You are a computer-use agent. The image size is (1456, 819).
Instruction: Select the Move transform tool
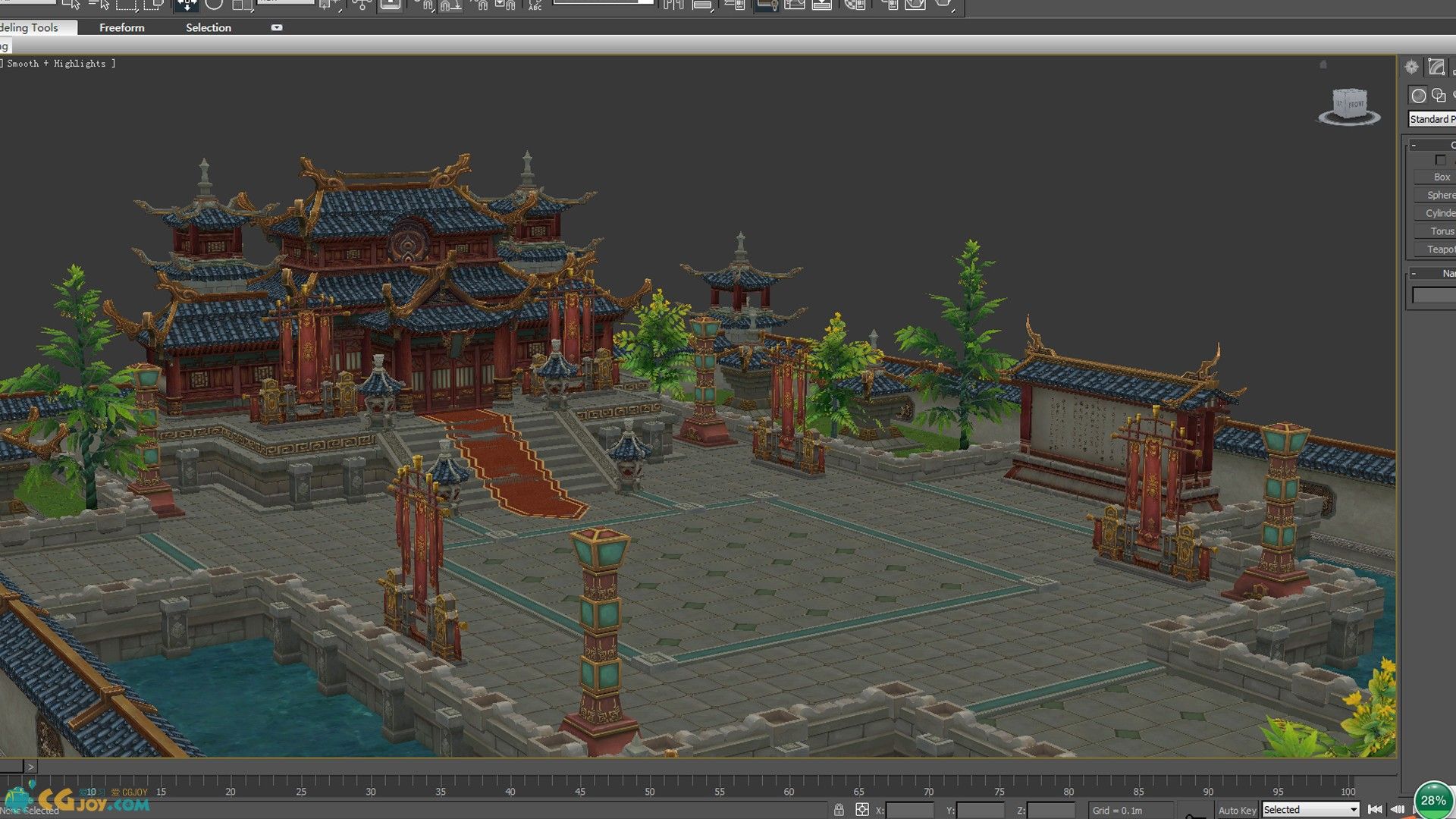[186, 5]
